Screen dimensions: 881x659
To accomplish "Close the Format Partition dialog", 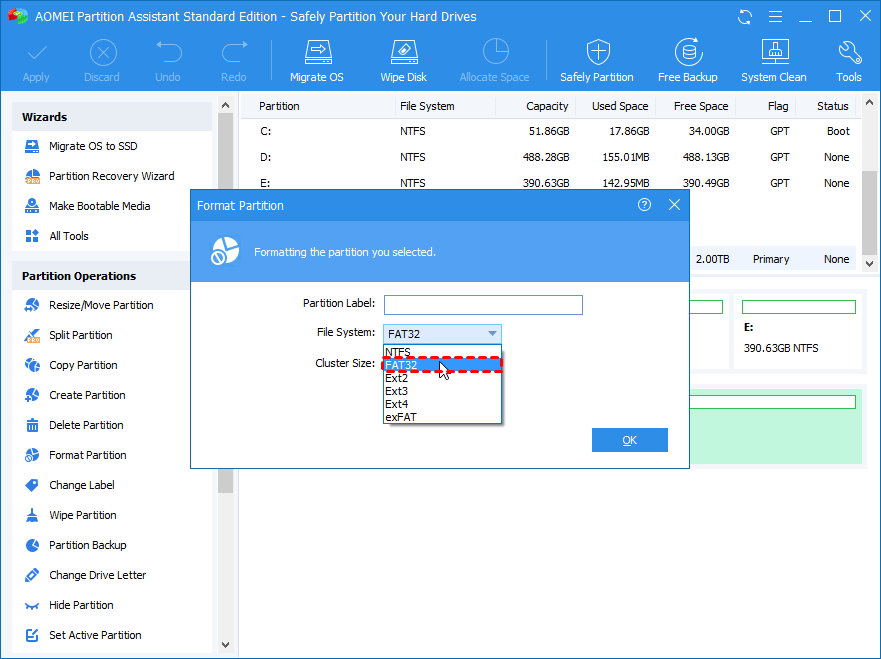I will click(x=674, y=205).
